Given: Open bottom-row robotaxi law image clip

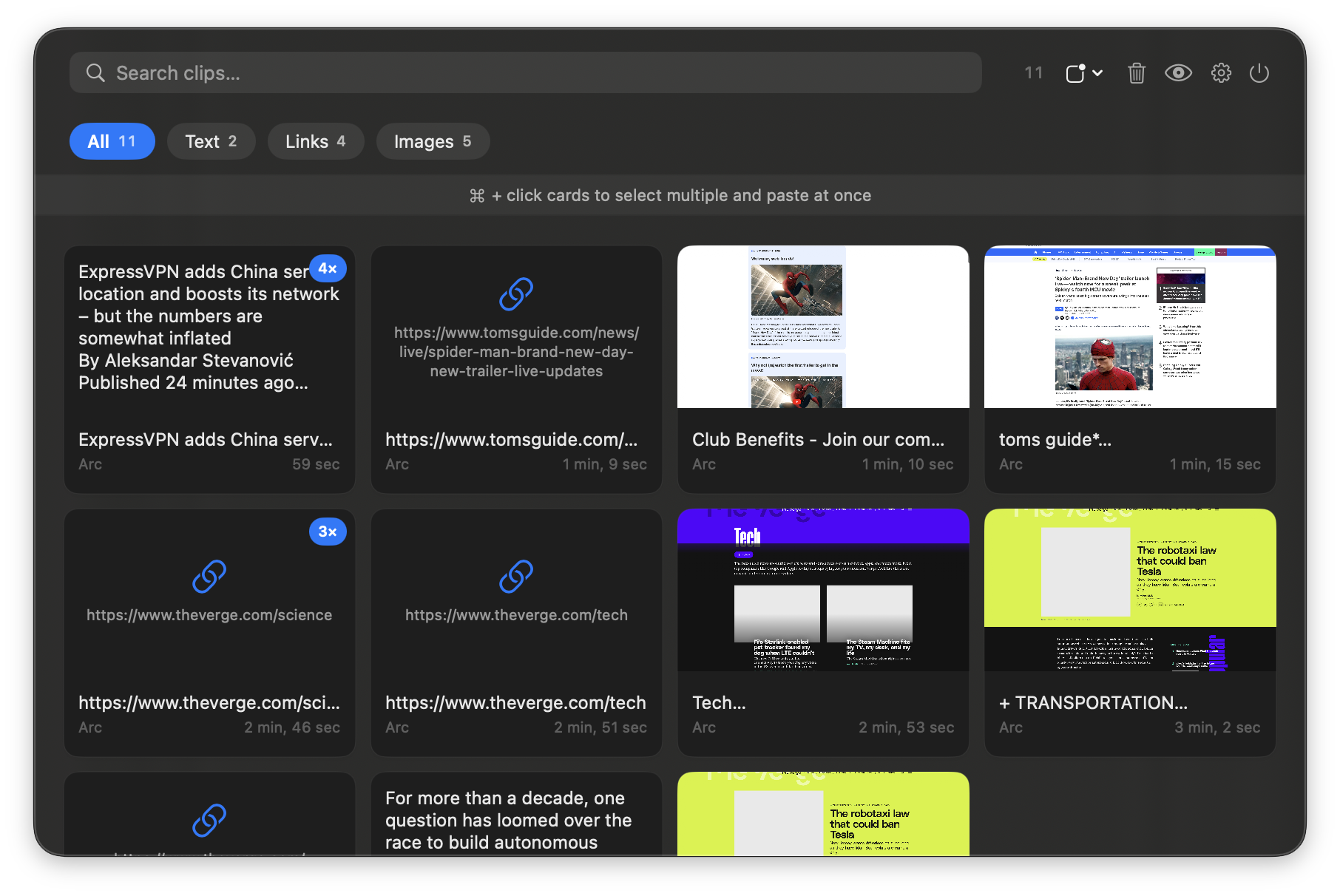Looking at the screenshot, I should click(x=823, y=814).
